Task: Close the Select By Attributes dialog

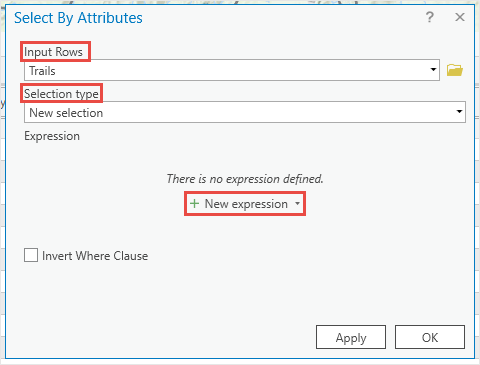Action: click(460, 17)
